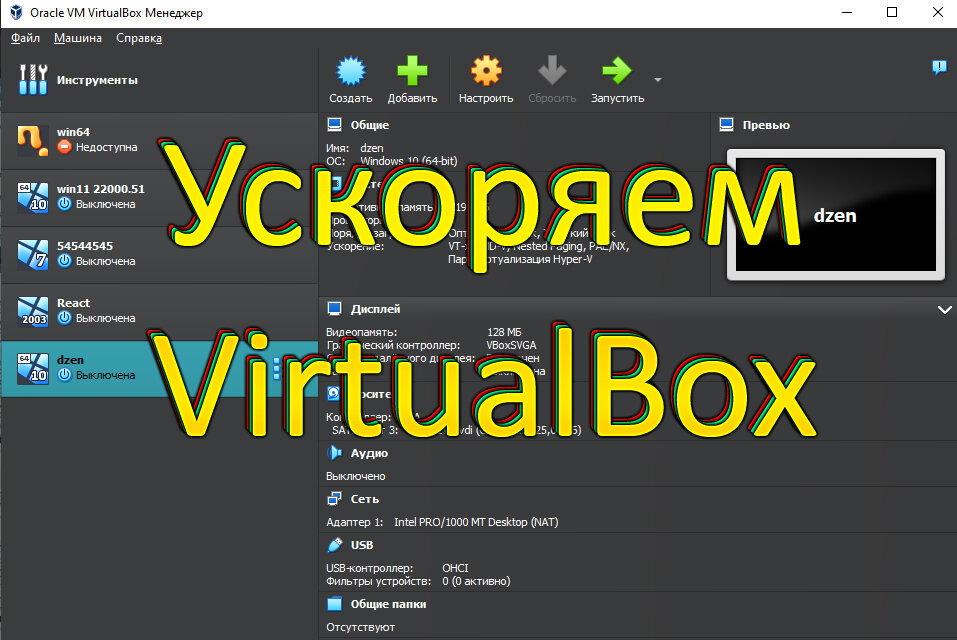957x640 pixels.
Task: Click the Intel PRO/1000 MT Desktop (NAT) text
Action: (x=476, y=522)
